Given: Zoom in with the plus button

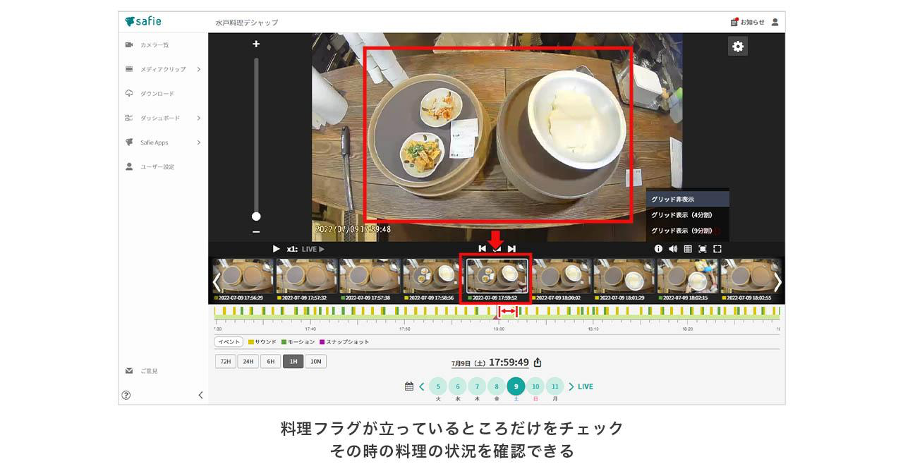Looking at the screenshot, I should (x=256, y=44).
